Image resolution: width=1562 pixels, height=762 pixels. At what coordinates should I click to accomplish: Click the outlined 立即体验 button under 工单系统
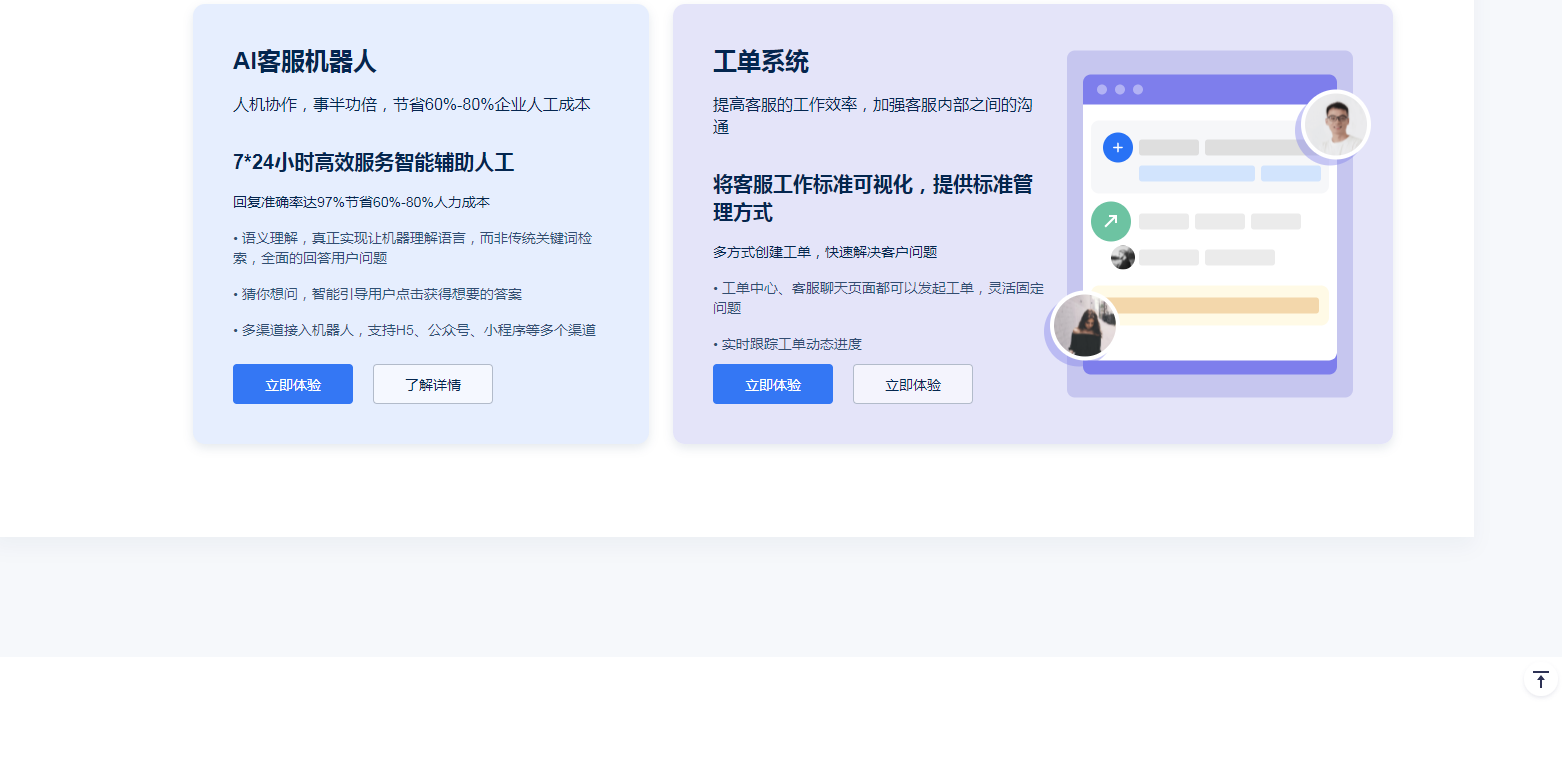pyautogui.click(x=912, y=385)
